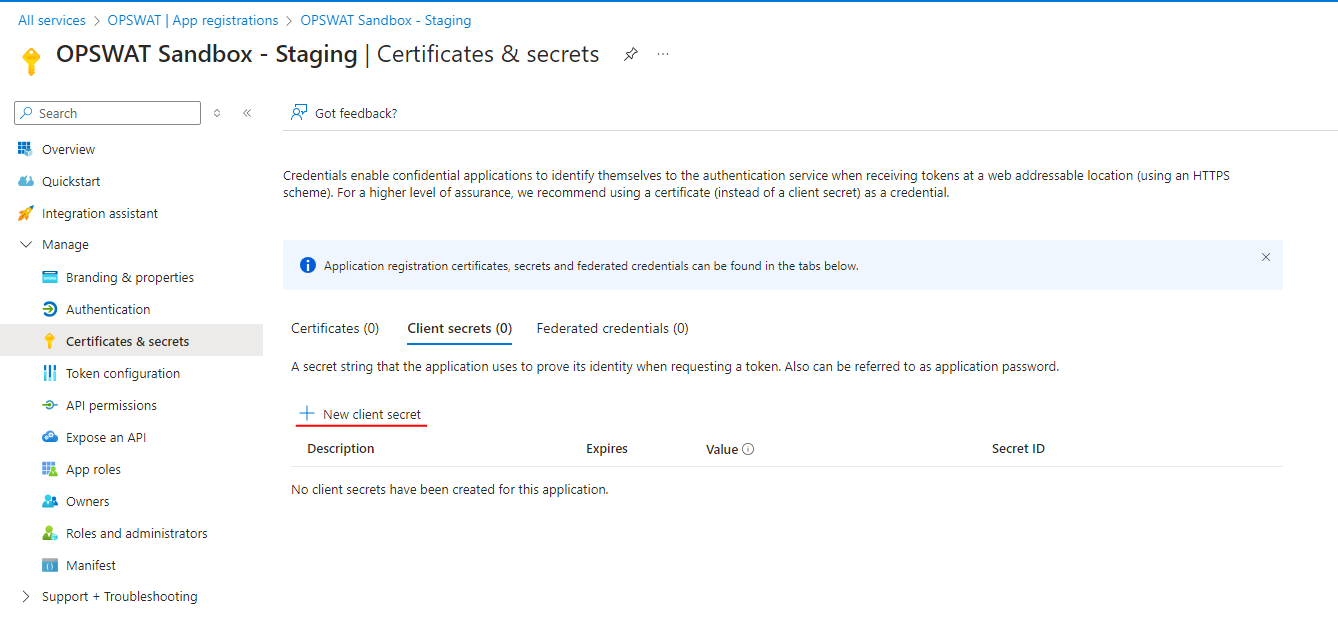Click the Value column info icon
This screenshot has width=1338, height=625.
[x=748, y=449]
